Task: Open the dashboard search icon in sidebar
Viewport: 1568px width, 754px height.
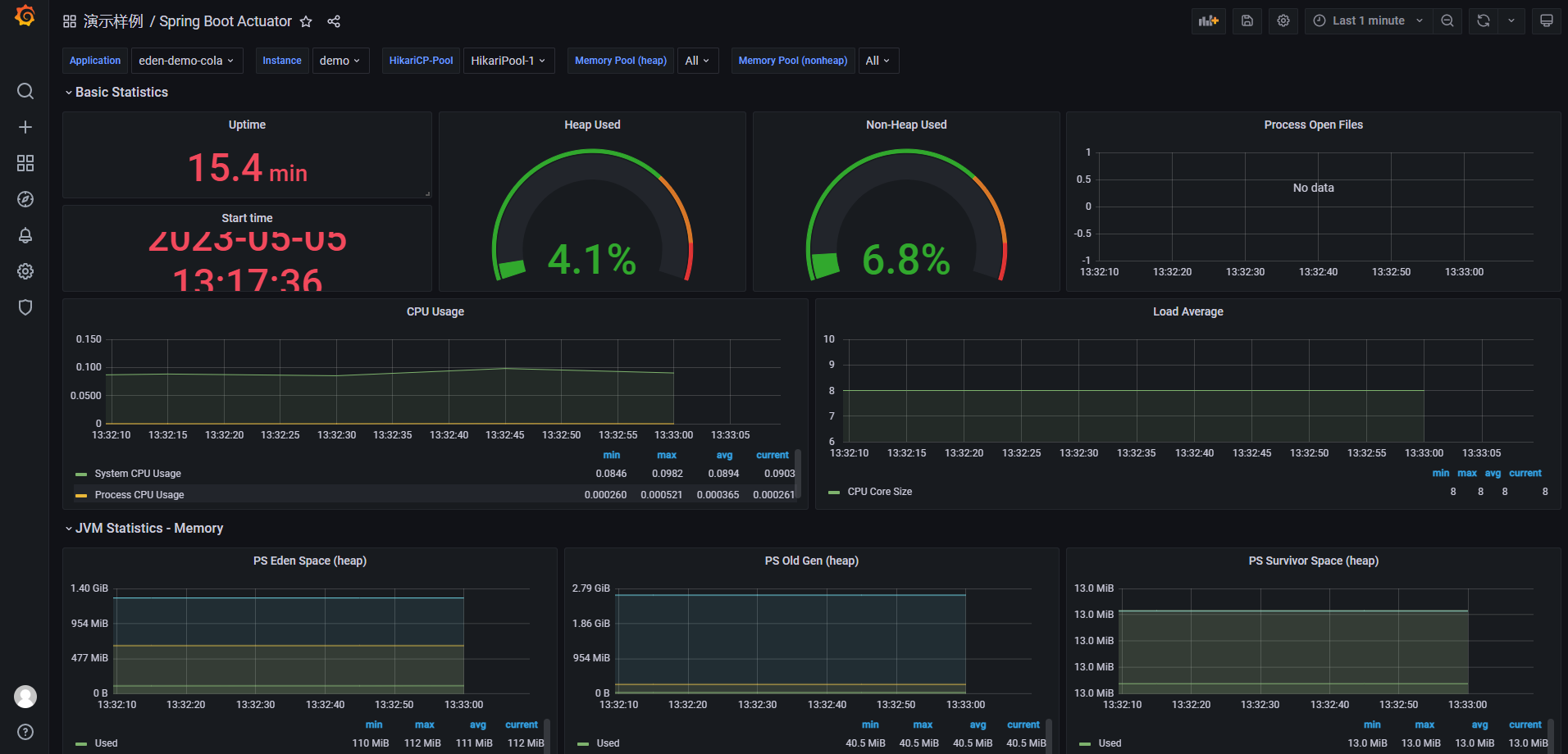Action: (x=25, y=91)
